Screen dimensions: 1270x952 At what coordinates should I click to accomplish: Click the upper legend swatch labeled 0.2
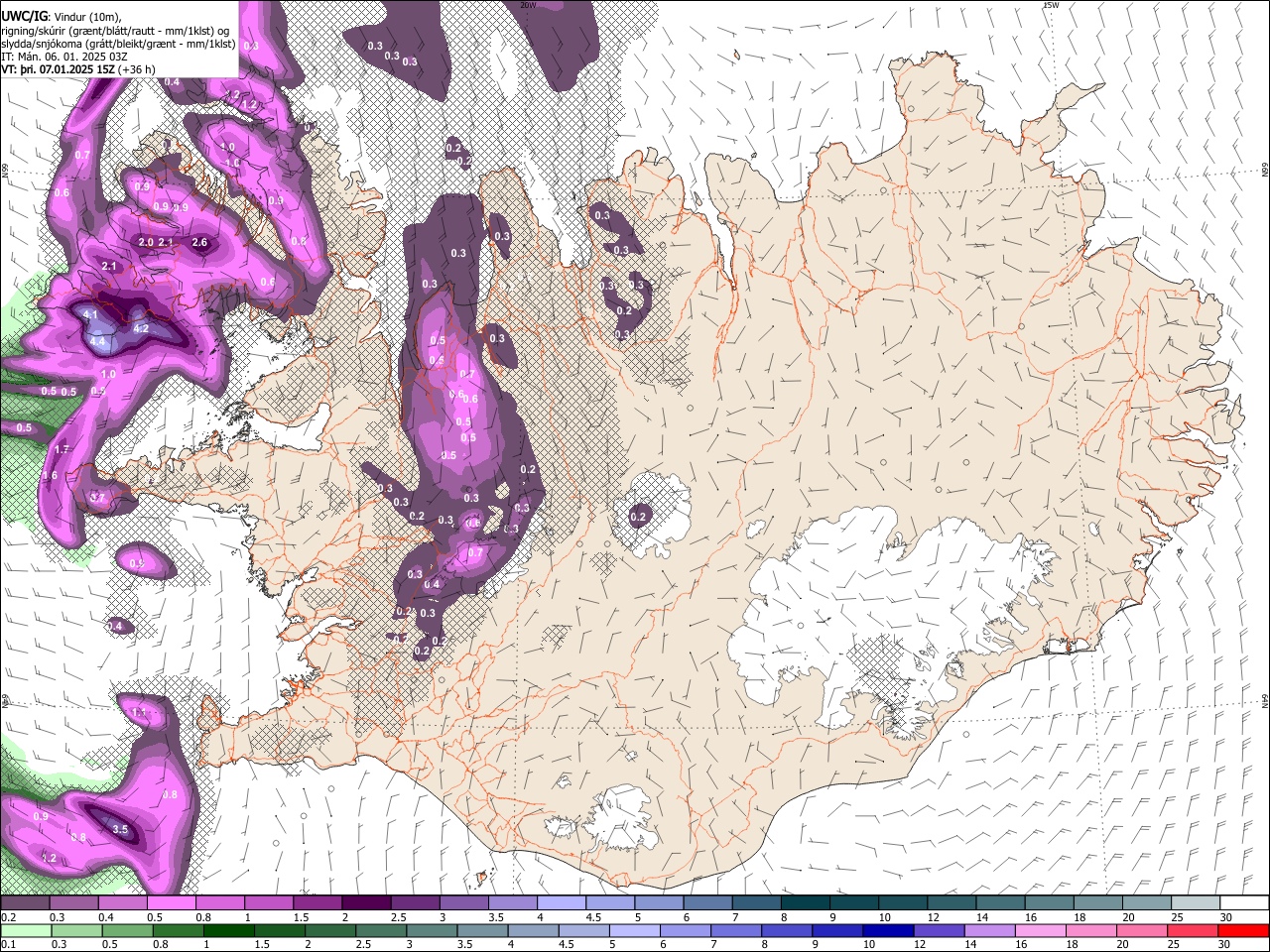(x=26, y=903)
